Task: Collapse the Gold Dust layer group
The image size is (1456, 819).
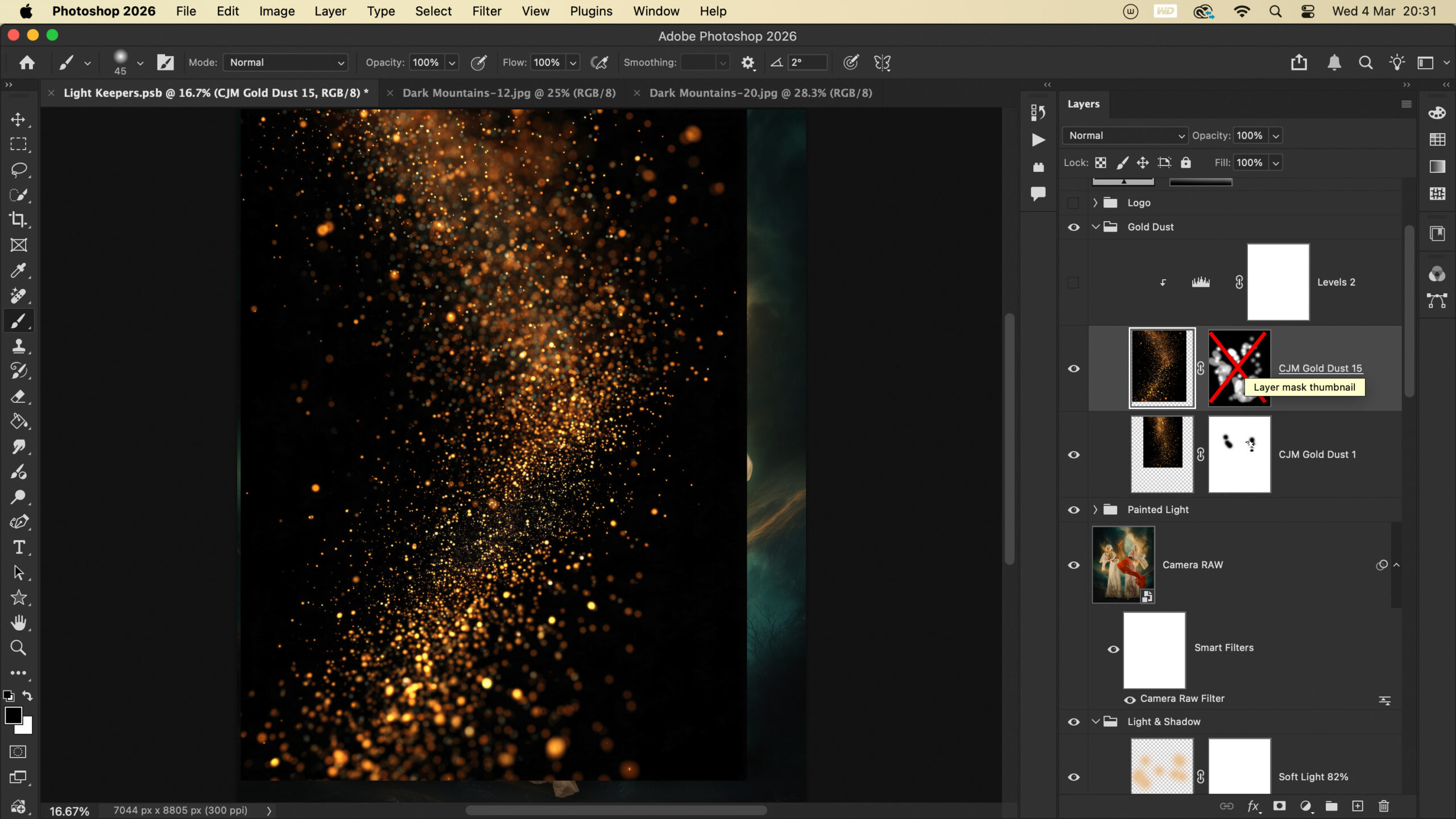Action: click(1095, 227)
